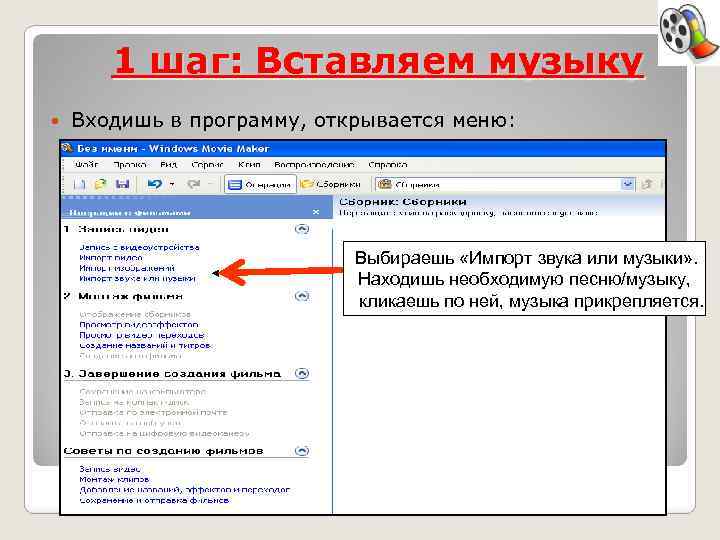Open the Файл menu

pos(86,164)
